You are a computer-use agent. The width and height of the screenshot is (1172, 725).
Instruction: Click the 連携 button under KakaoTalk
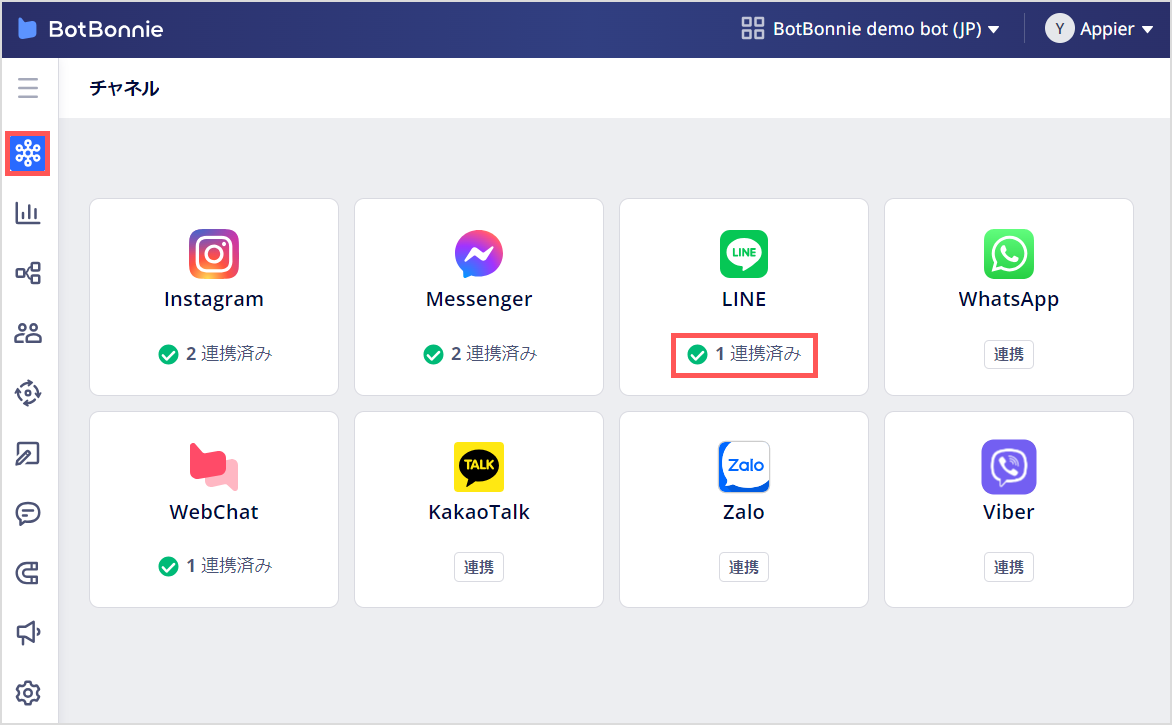(478, 567)
